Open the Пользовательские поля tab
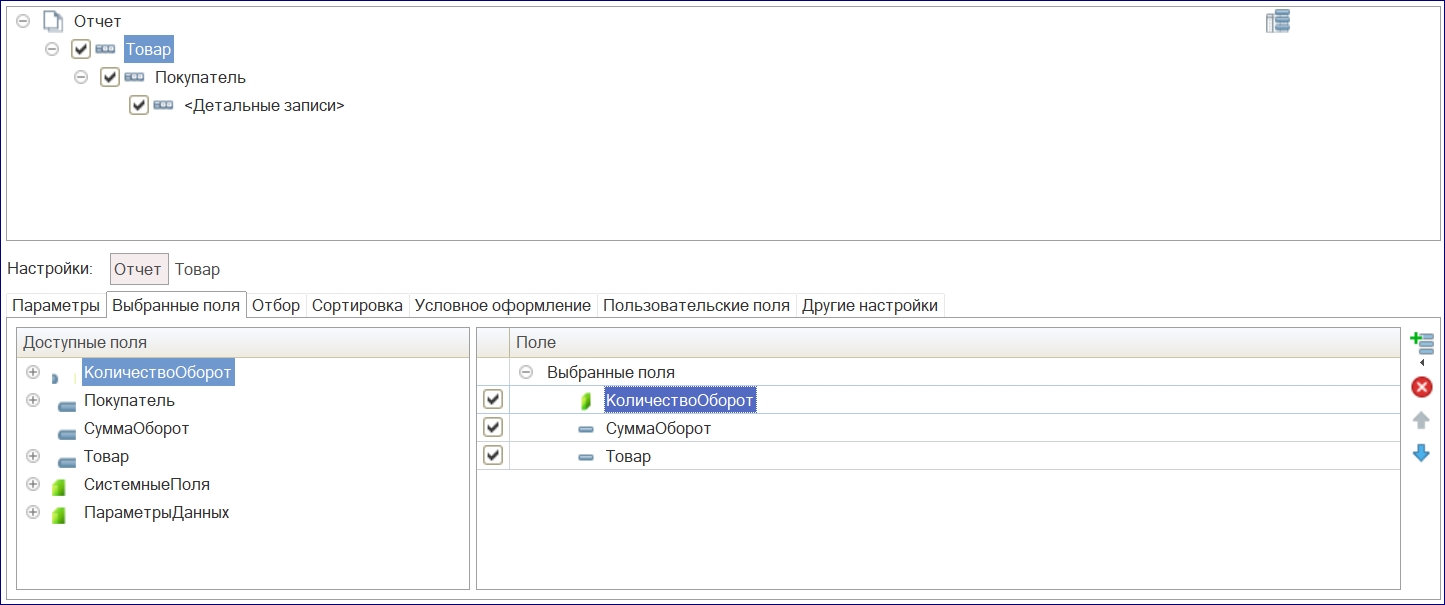The width and height of the screenshot is (1445, 605). pos(697,305)
